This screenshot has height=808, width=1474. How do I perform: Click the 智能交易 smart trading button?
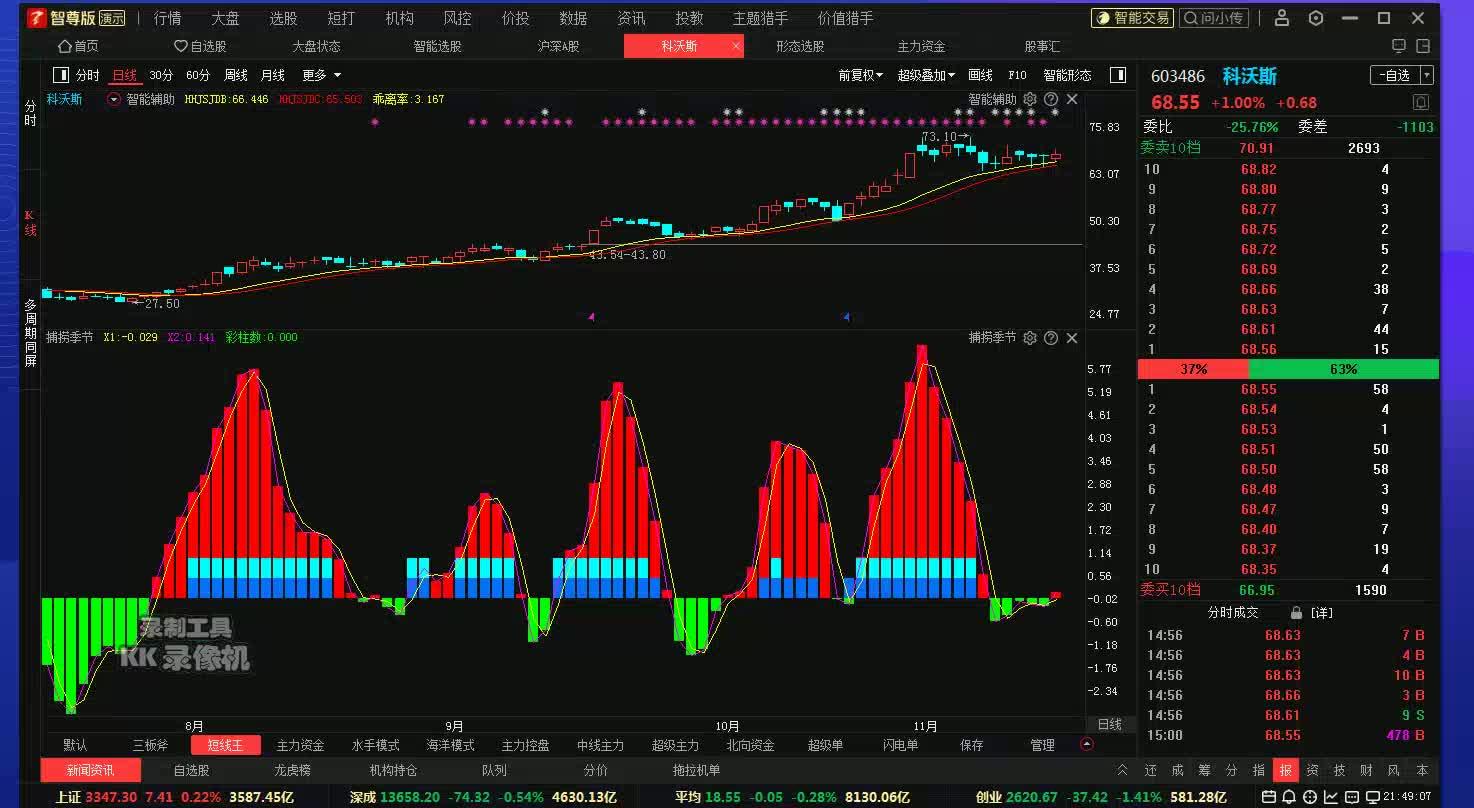tap(1131, 18)
